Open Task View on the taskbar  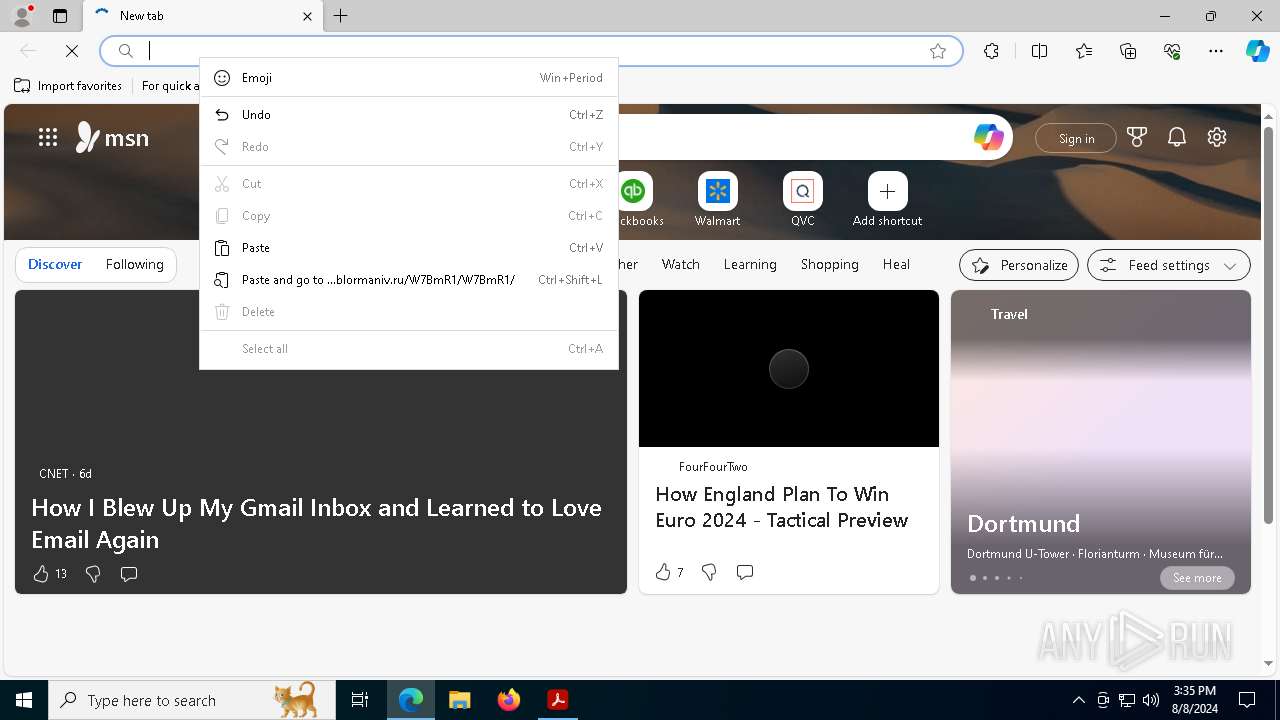coord(360,700)
